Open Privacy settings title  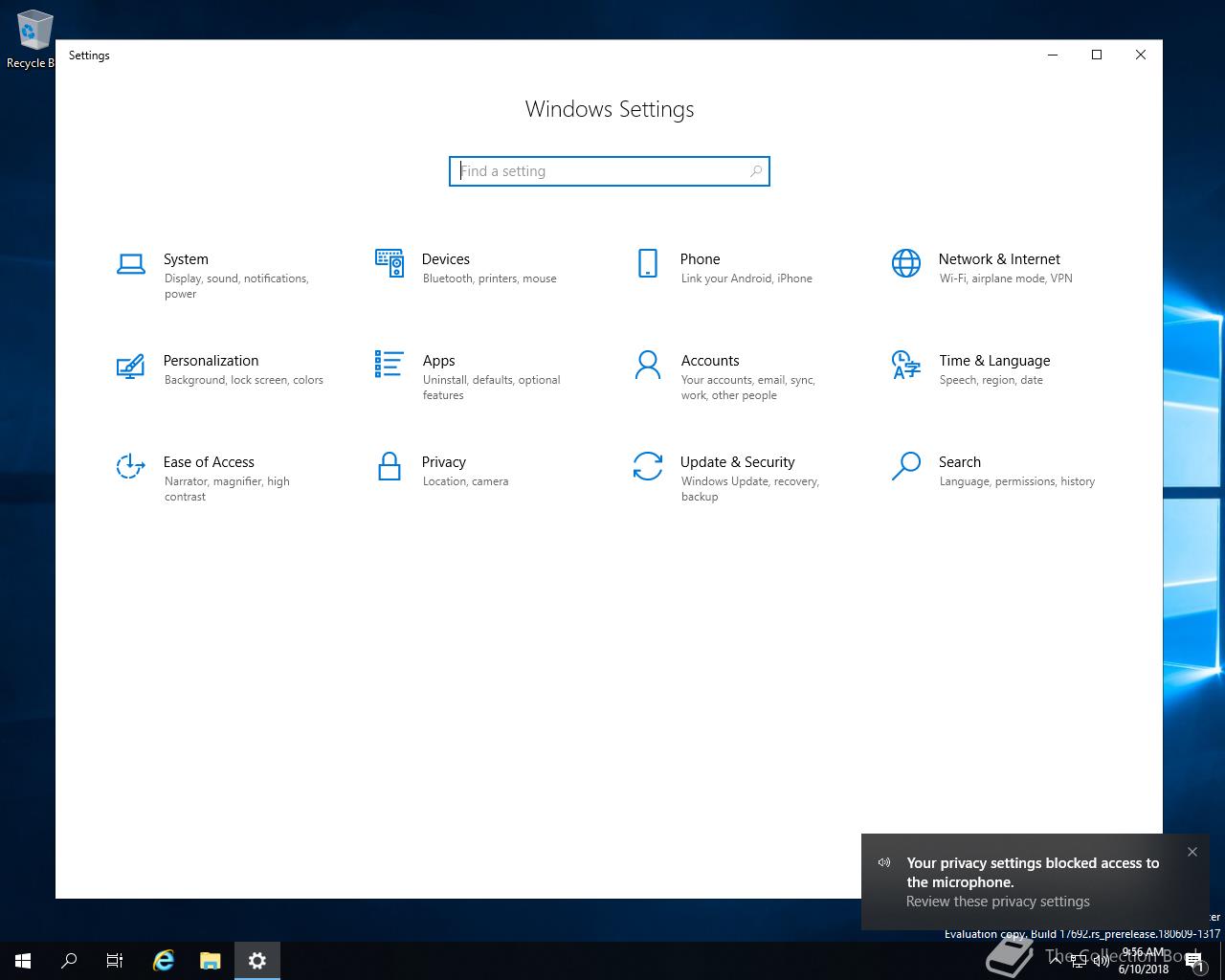click(x=444, y=462)
